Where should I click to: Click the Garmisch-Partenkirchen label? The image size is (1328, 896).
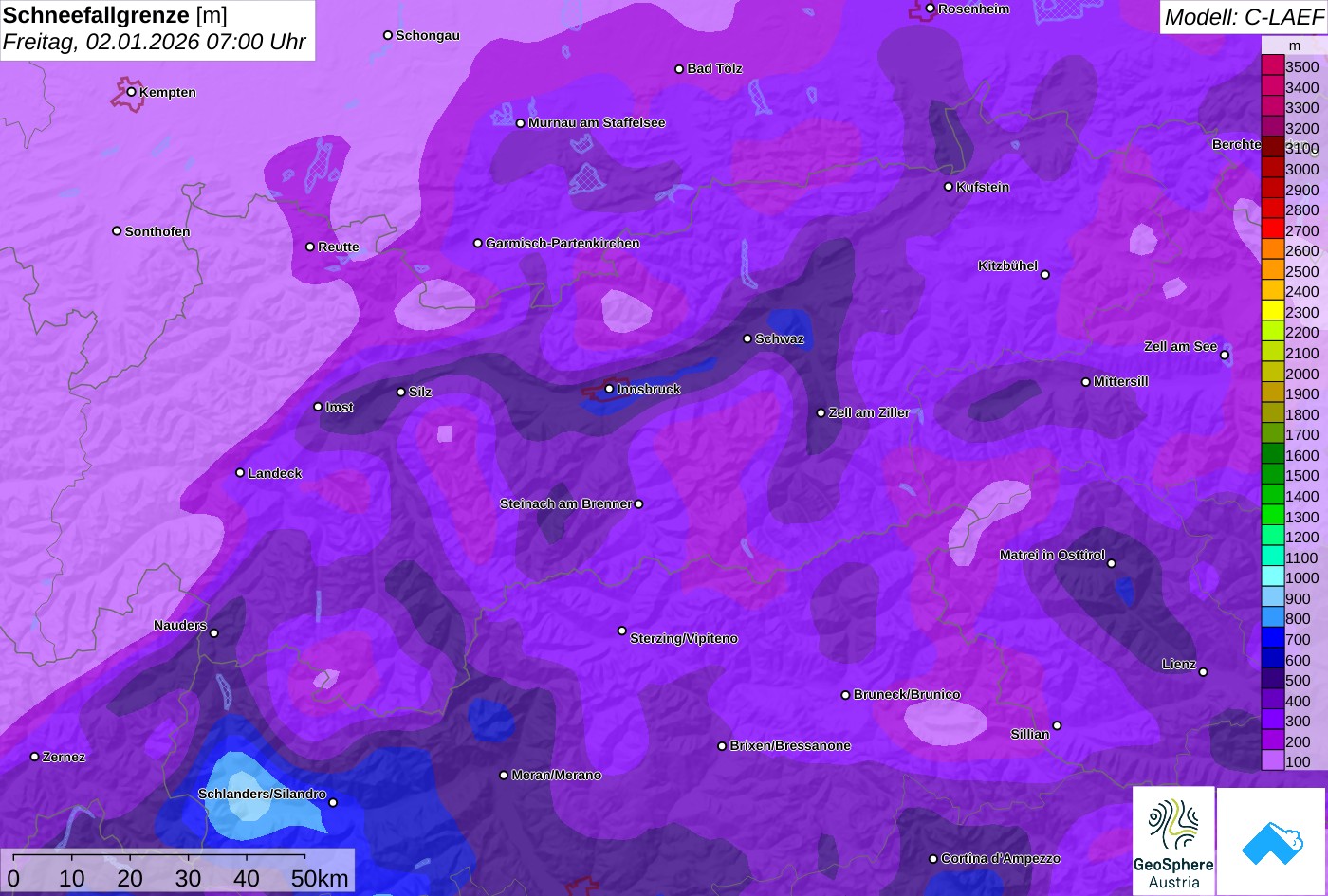[x=563, y=243]
